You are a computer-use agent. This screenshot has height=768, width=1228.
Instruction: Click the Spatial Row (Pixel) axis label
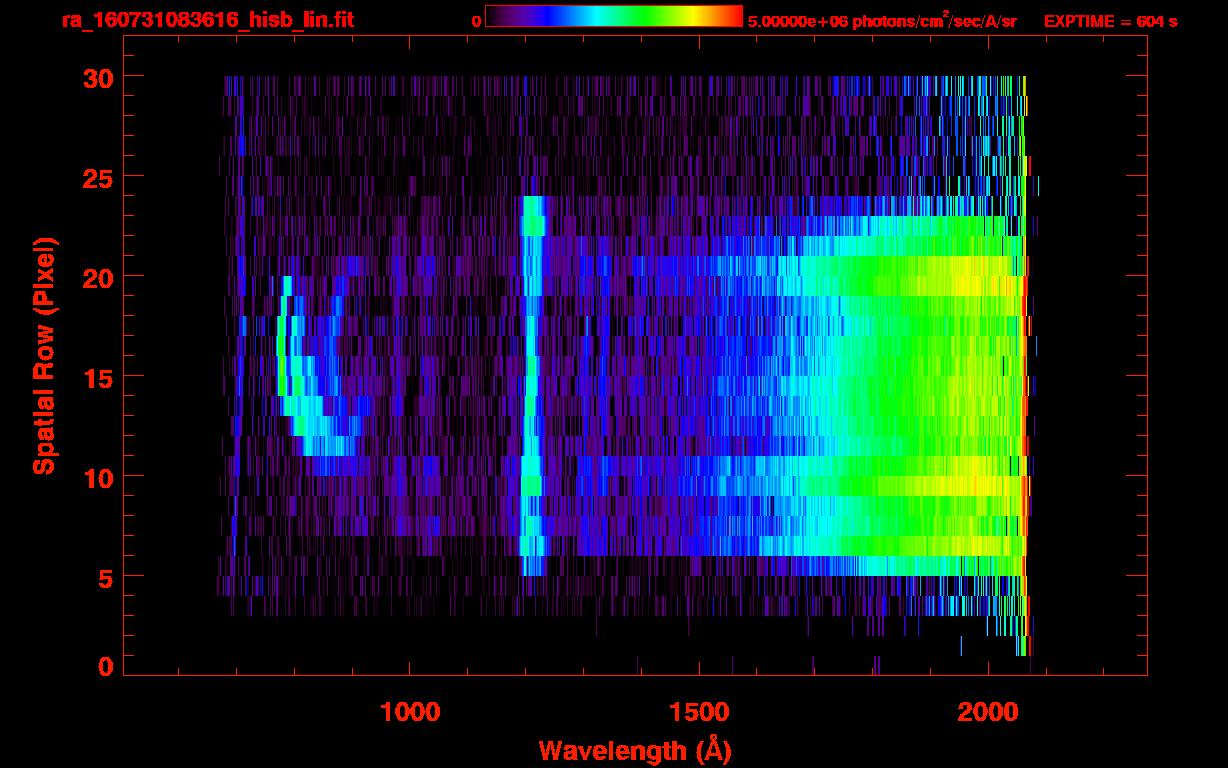(44, 356)
